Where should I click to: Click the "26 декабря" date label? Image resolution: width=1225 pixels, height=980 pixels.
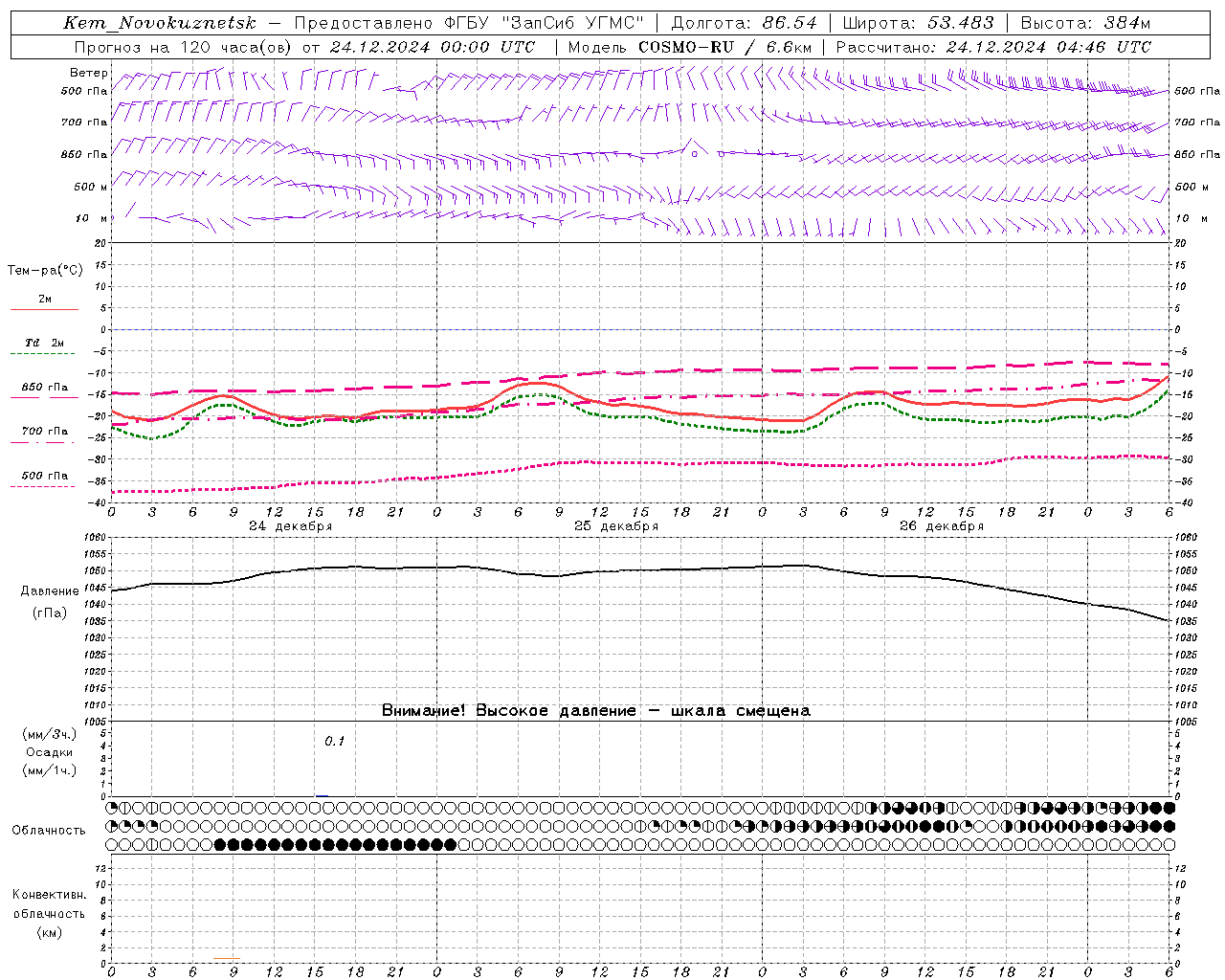(x=942, y=526)
